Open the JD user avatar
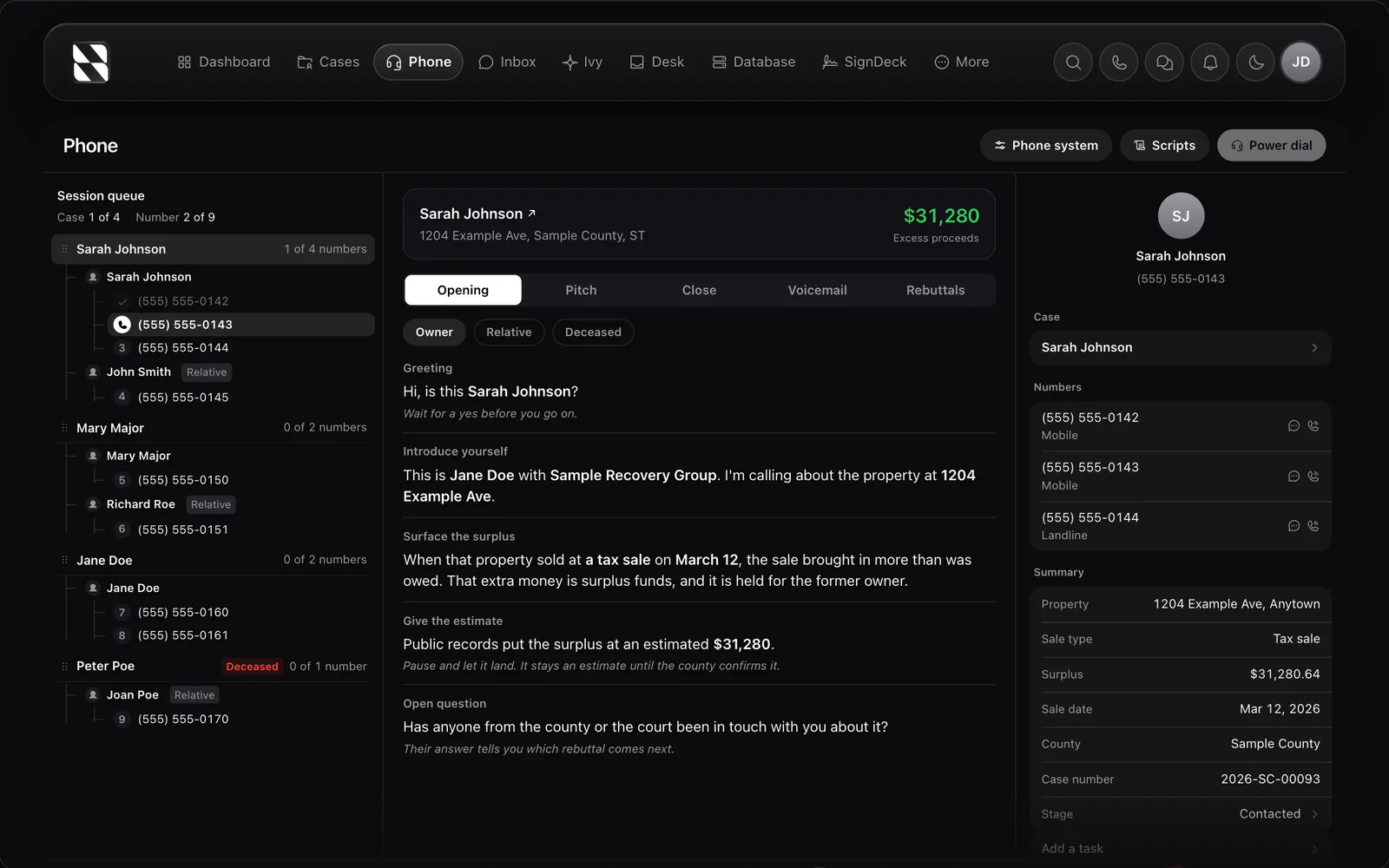The height and width of the screenshot is (868, 1389). 1300,62
